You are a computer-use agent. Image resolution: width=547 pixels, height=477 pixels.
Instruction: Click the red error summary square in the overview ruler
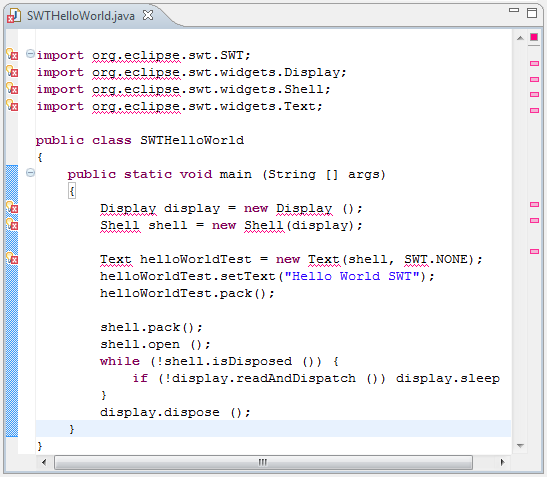click(534, 37)
